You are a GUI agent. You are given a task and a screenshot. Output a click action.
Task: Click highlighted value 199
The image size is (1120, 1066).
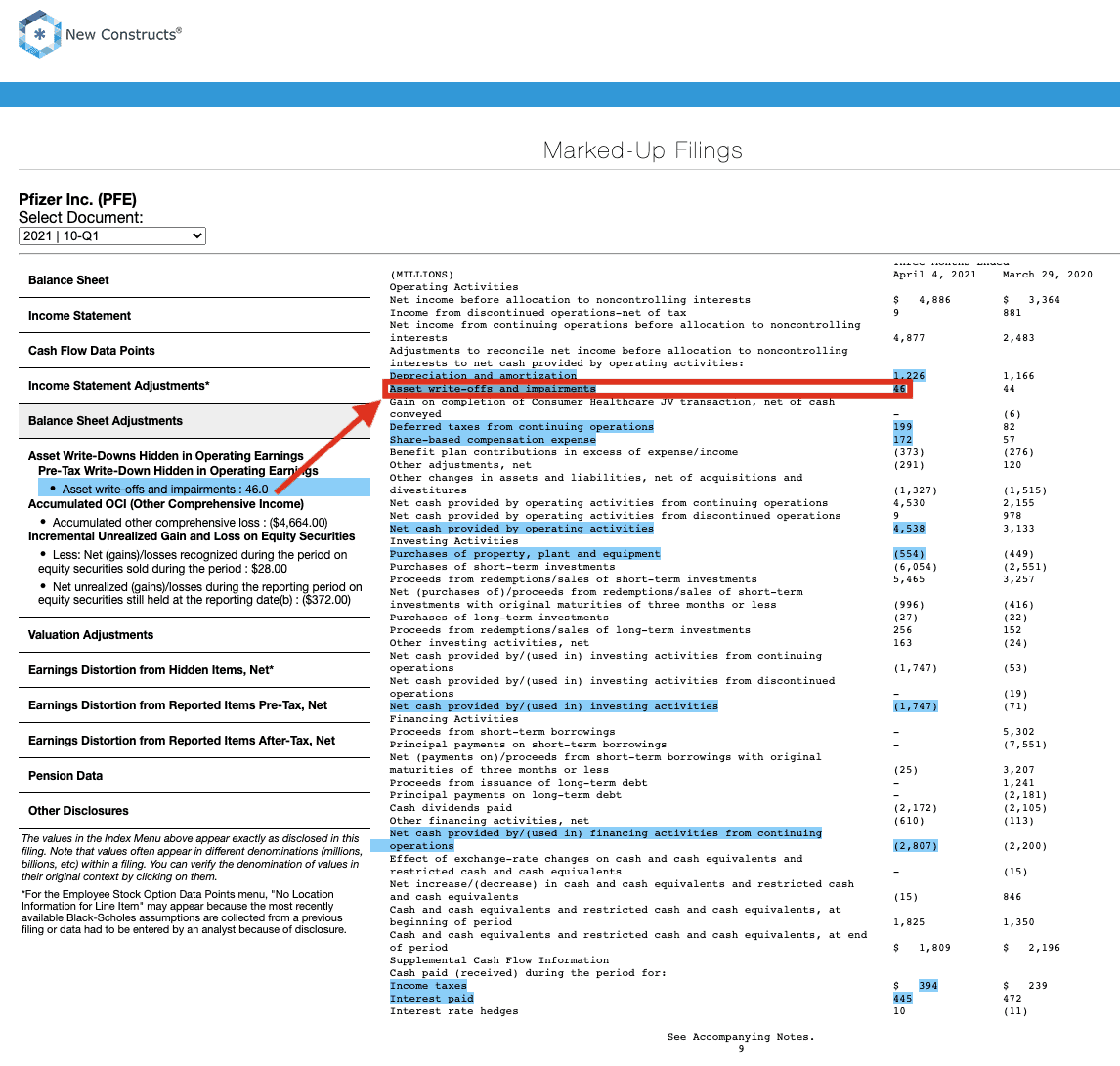903,427
